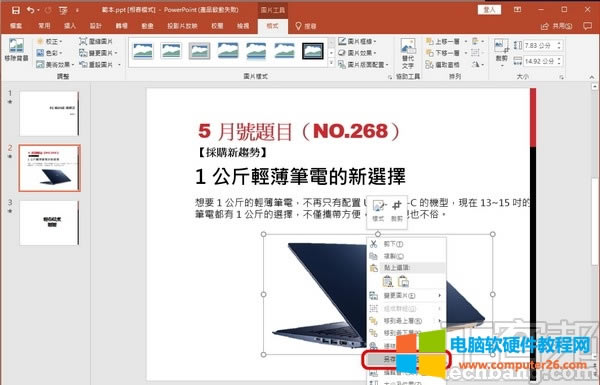Increase picture height with the up stepper

tap(559, 43)
